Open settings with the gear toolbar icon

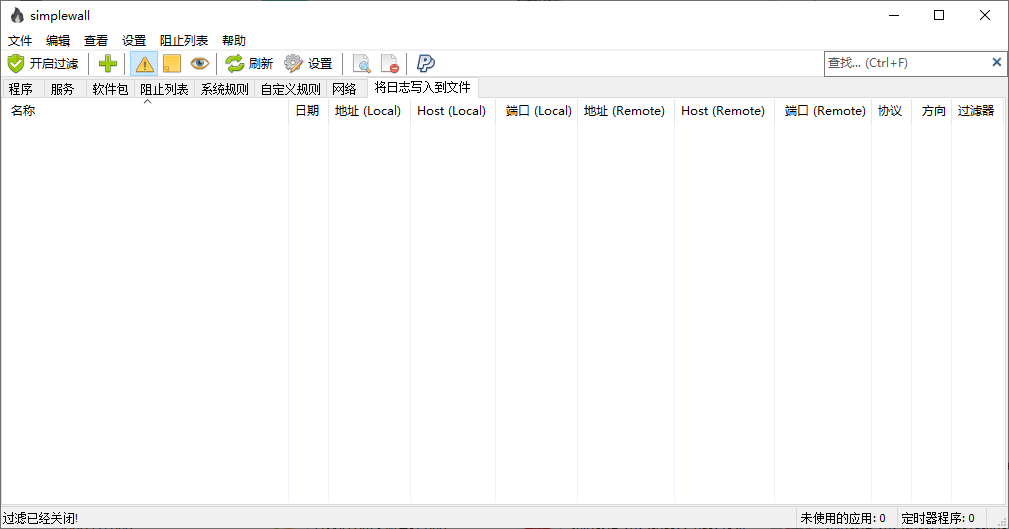point(308,64)
